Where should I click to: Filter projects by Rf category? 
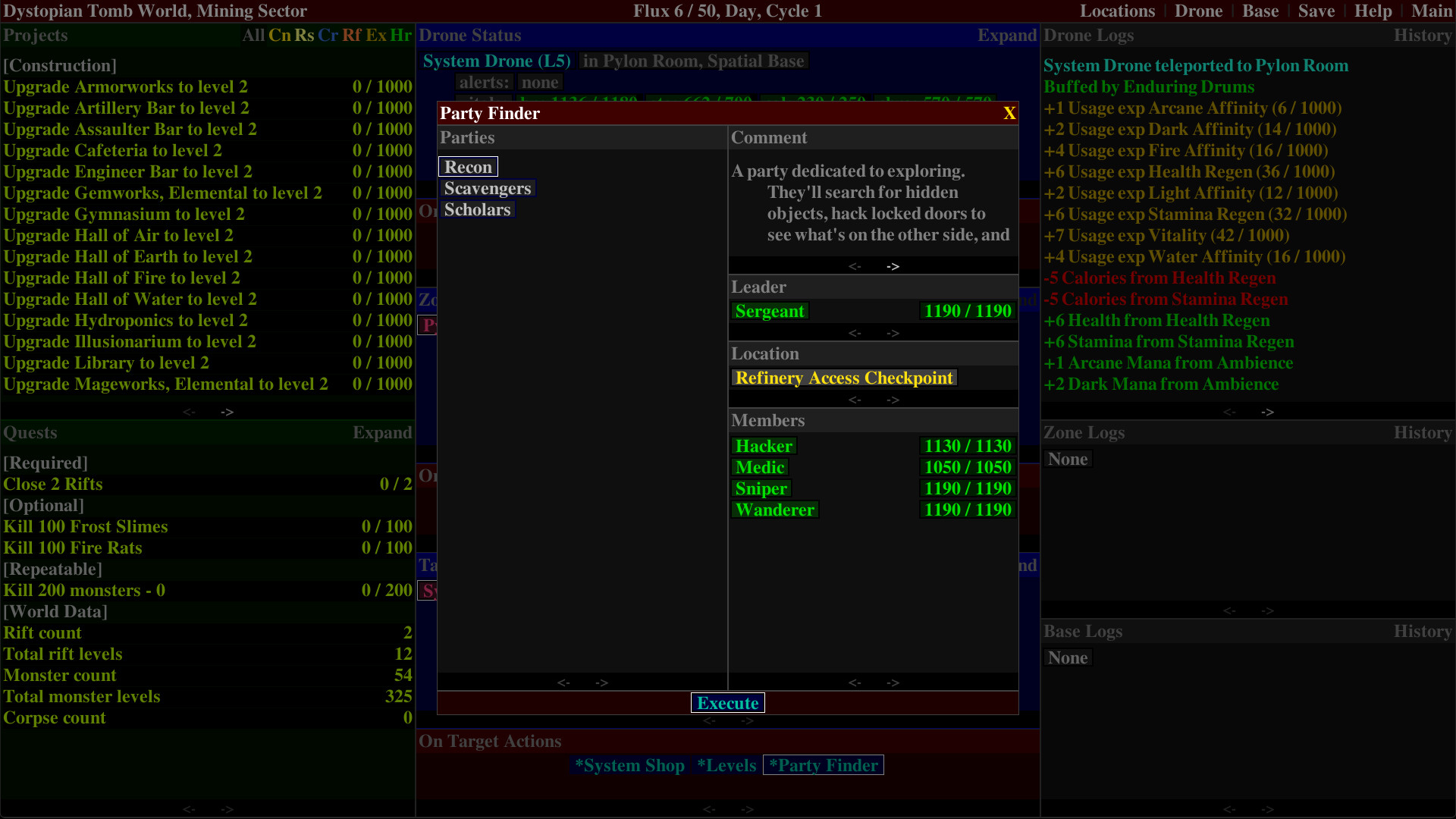(351, 35)
